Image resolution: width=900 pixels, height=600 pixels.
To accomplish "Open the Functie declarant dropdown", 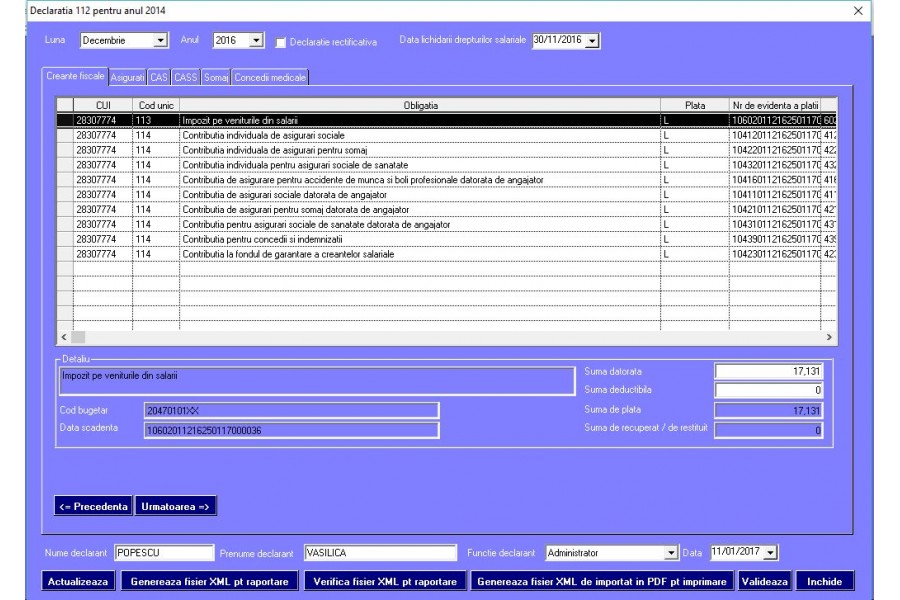I will [x=671, y=553].
